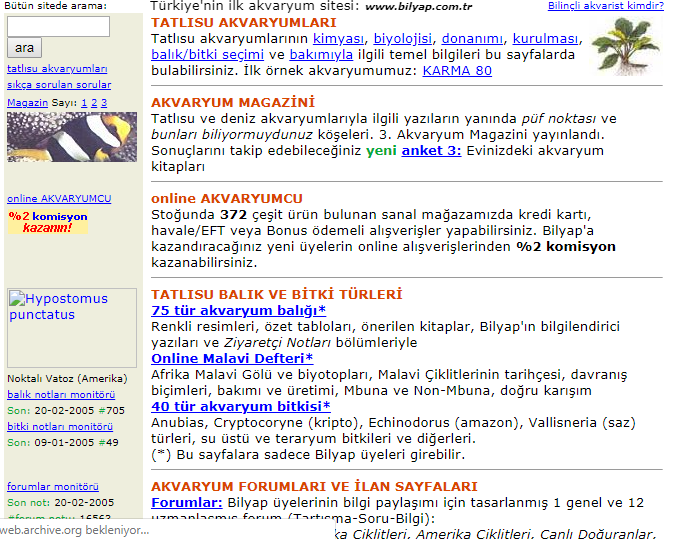
Task: Click 'Son: 09-01-2005 #49' text
Action: [63, 442]
